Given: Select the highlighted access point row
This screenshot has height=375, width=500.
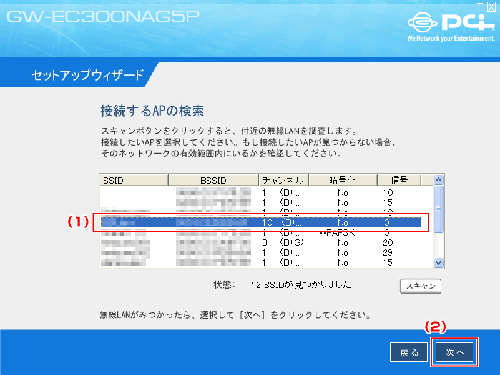Looking at the screenshot, I should point(261,222).
